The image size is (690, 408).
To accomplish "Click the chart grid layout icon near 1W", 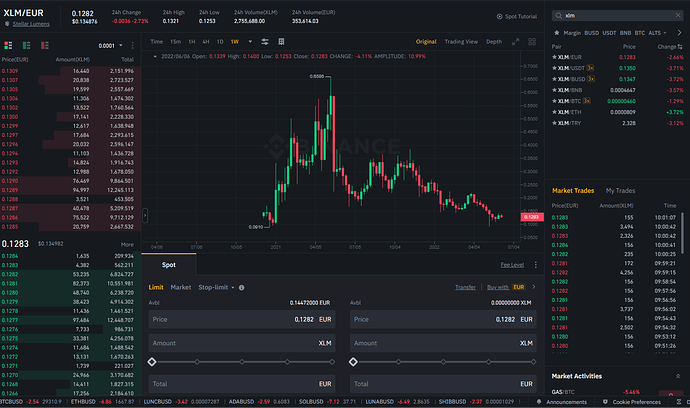I will click(x=281, y=42).
